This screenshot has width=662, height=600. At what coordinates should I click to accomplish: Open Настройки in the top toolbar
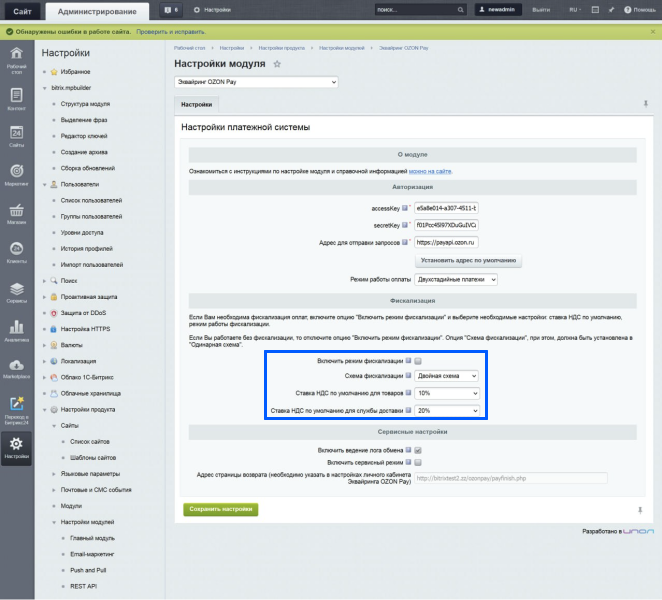click(212, 10)
